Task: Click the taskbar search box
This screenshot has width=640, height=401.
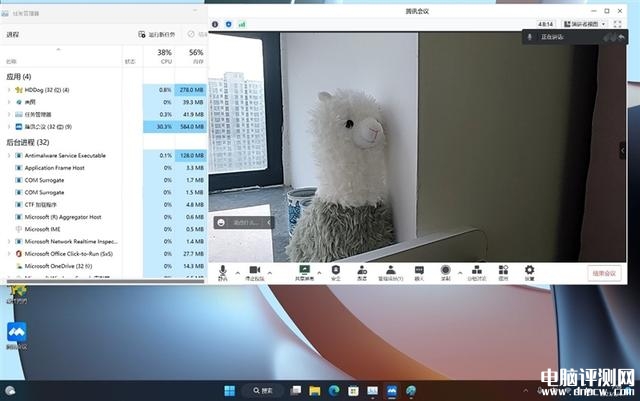Action: 263,391
